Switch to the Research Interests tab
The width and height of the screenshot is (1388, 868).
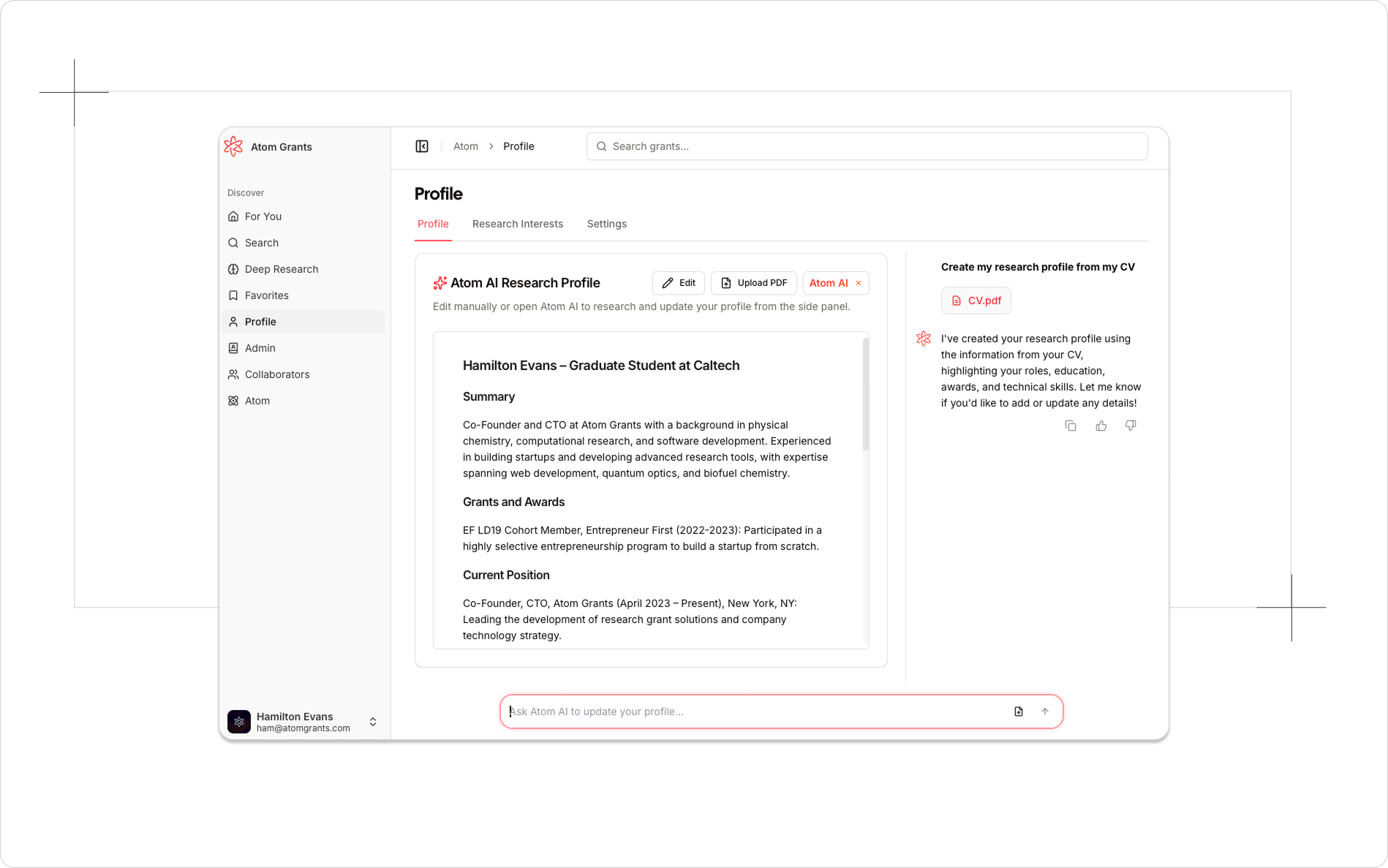point(517,224)
